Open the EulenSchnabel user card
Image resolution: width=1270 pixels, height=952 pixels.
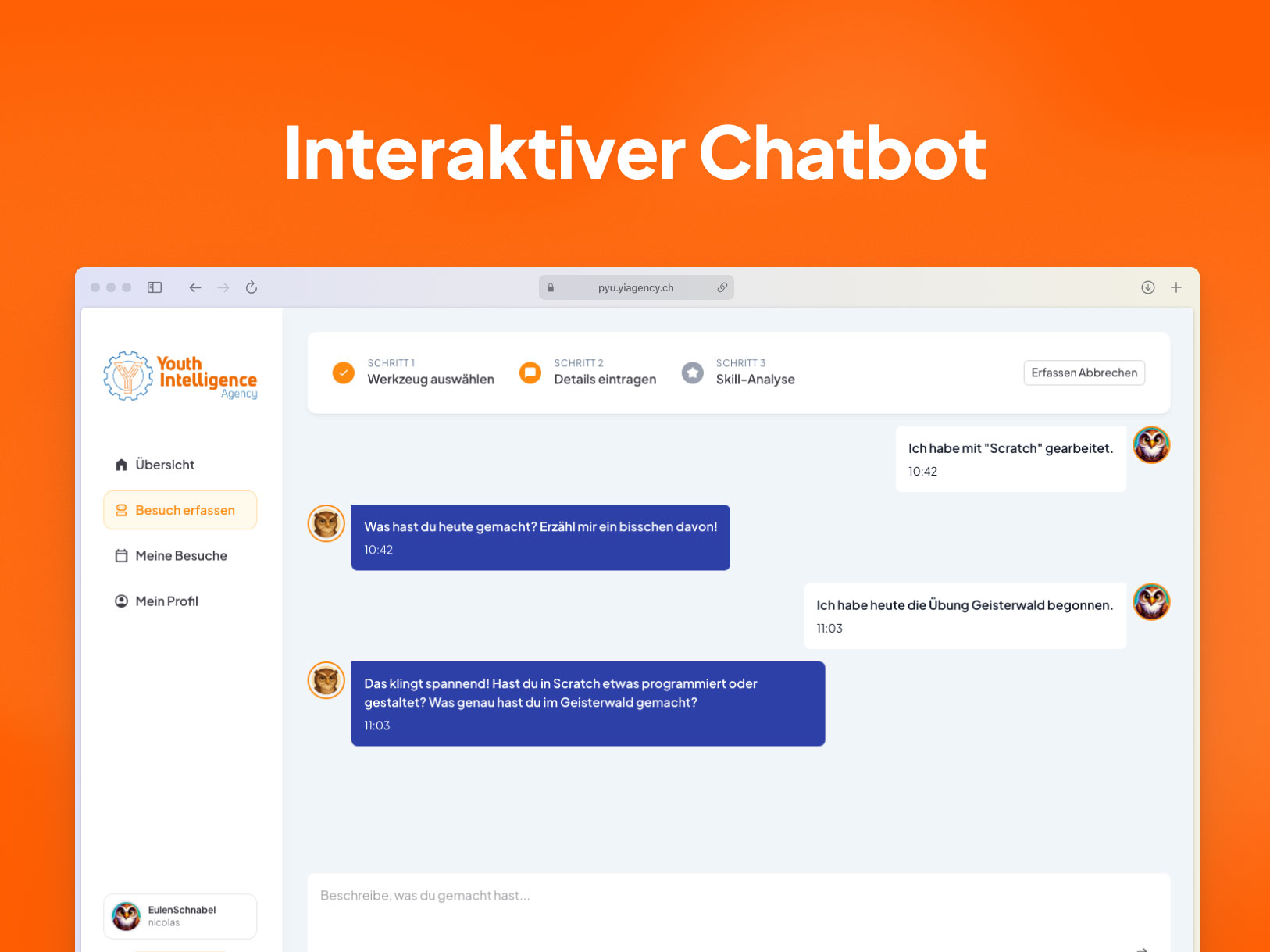pos(180,916)
